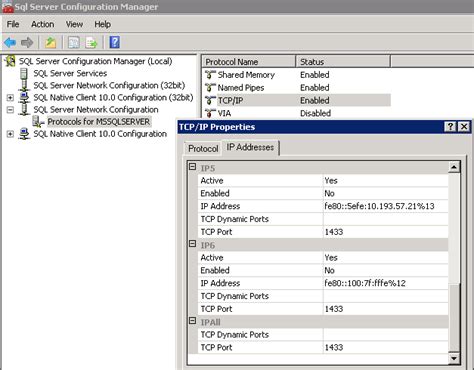Click the Export List toolbar icon
474x370 pixels.
[x=91, y=42]
